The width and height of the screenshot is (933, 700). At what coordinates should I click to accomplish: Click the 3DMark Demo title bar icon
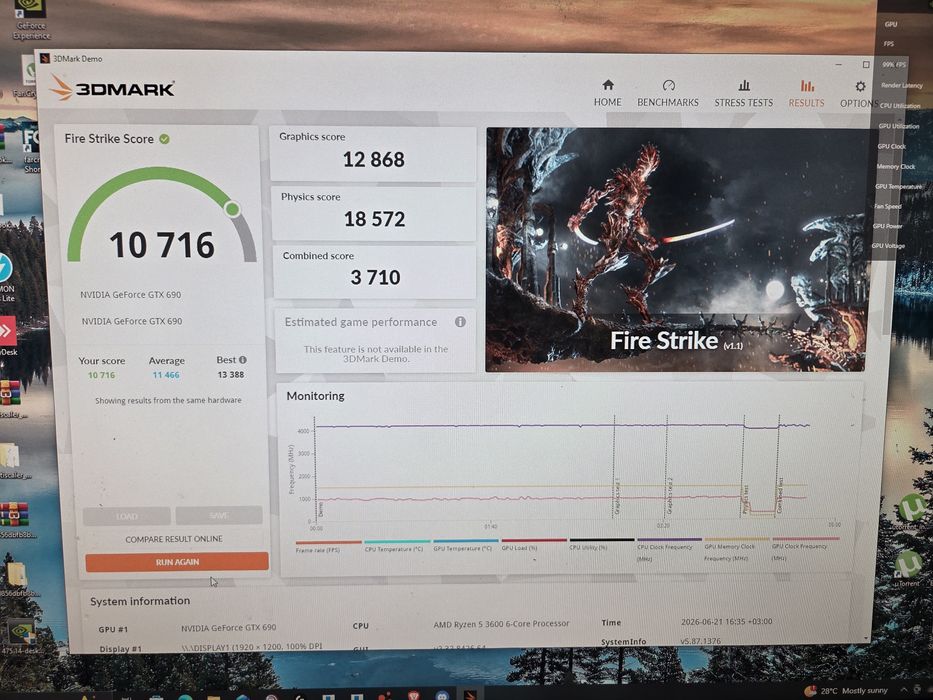tap(45, 58)
